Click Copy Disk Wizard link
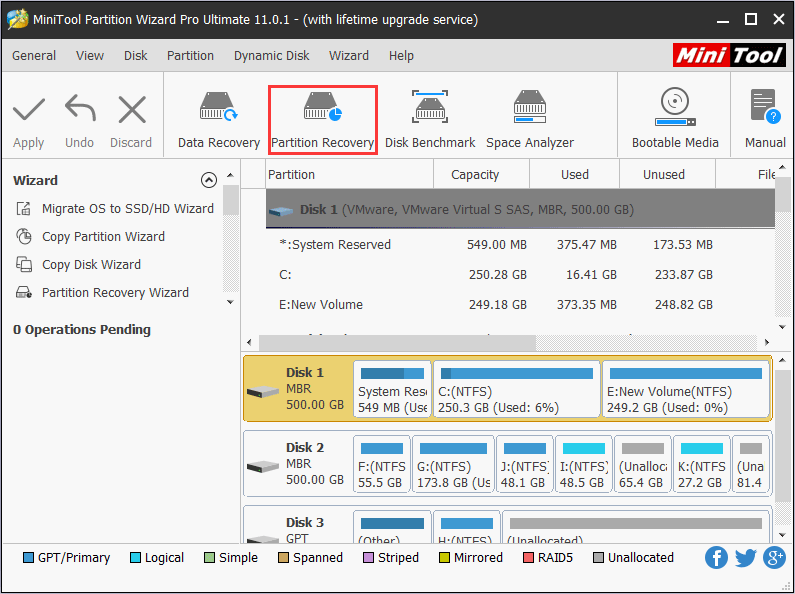Viewport: 795px width, 594px height. [91, 265]
